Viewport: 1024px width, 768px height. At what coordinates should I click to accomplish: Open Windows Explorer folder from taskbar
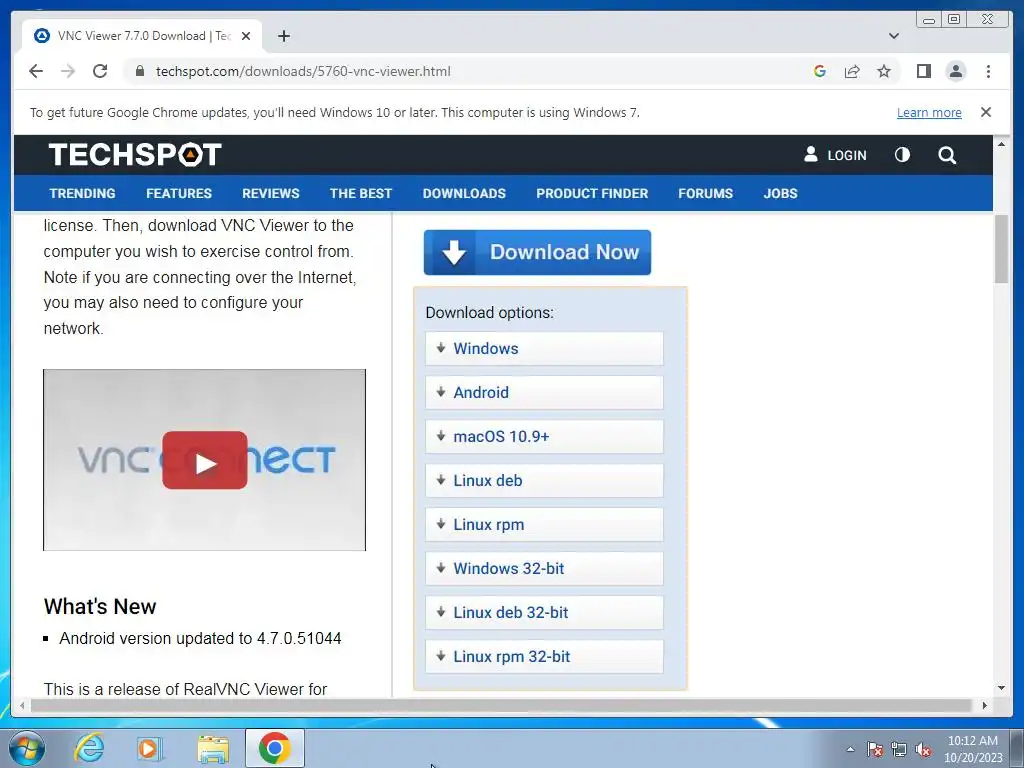213,749
